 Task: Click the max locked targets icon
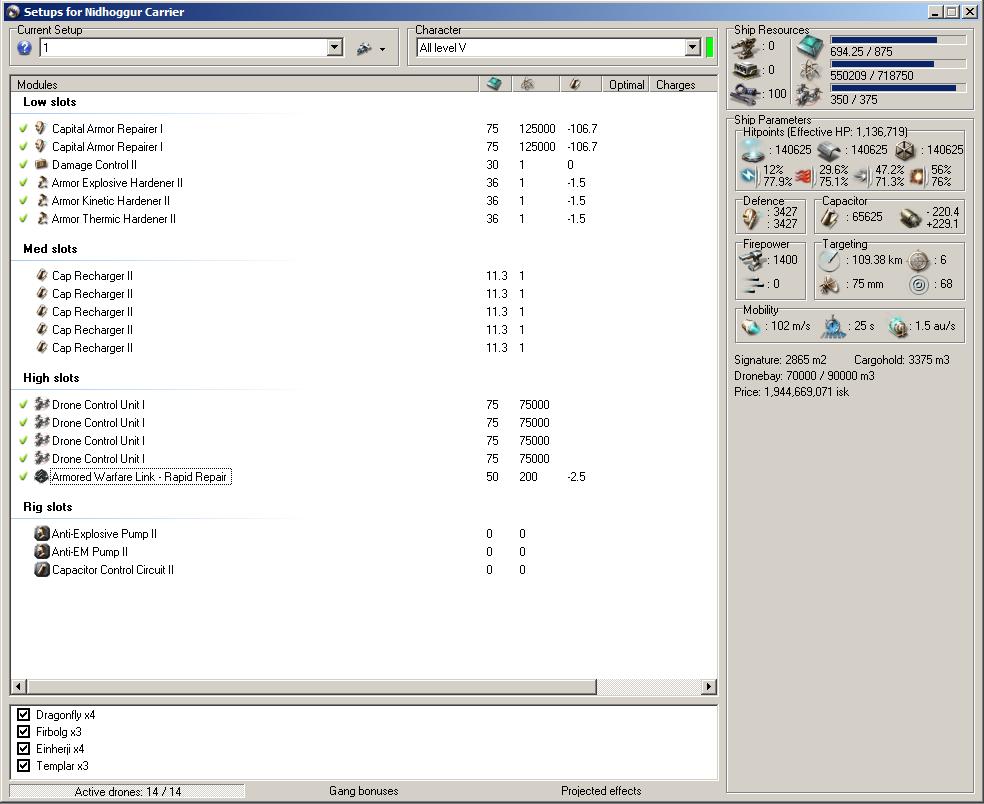[x=919, y=260]
